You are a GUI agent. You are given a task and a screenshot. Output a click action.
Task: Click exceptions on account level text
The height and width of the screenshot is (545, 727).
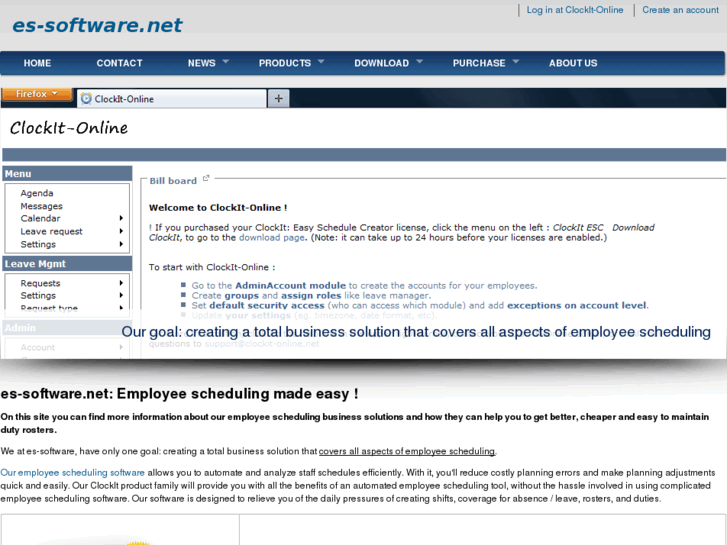pos(577,305)
